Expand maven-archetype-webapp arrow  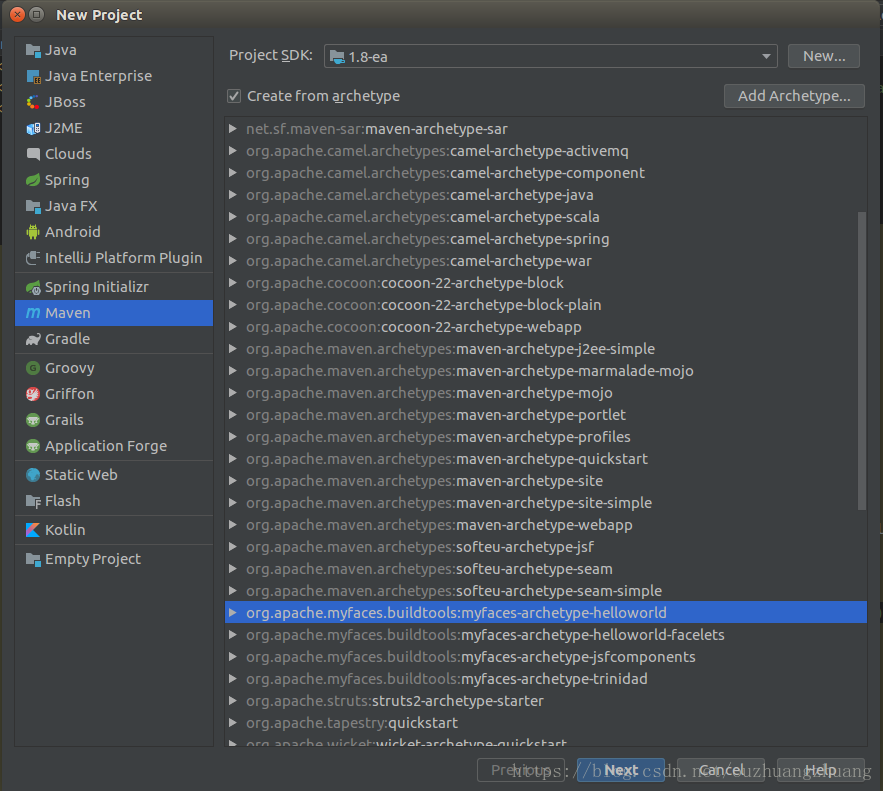pyautogui.click(x=233, y=525)
